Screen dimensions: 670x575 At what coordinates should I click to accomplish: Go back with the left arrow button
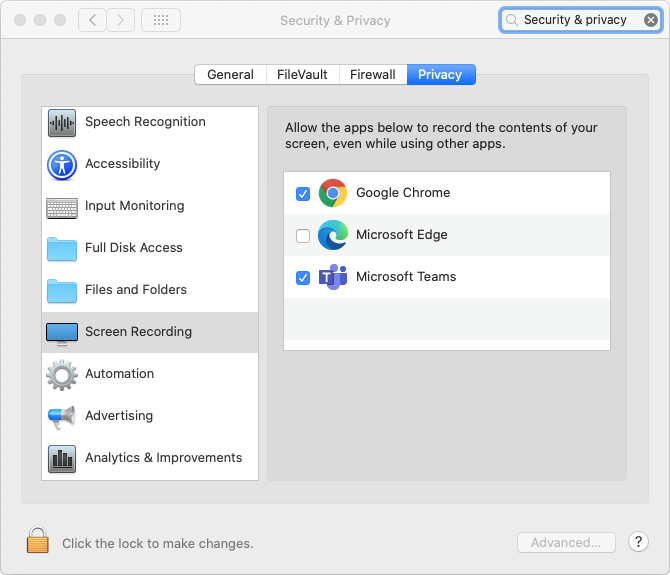(92, 20)
